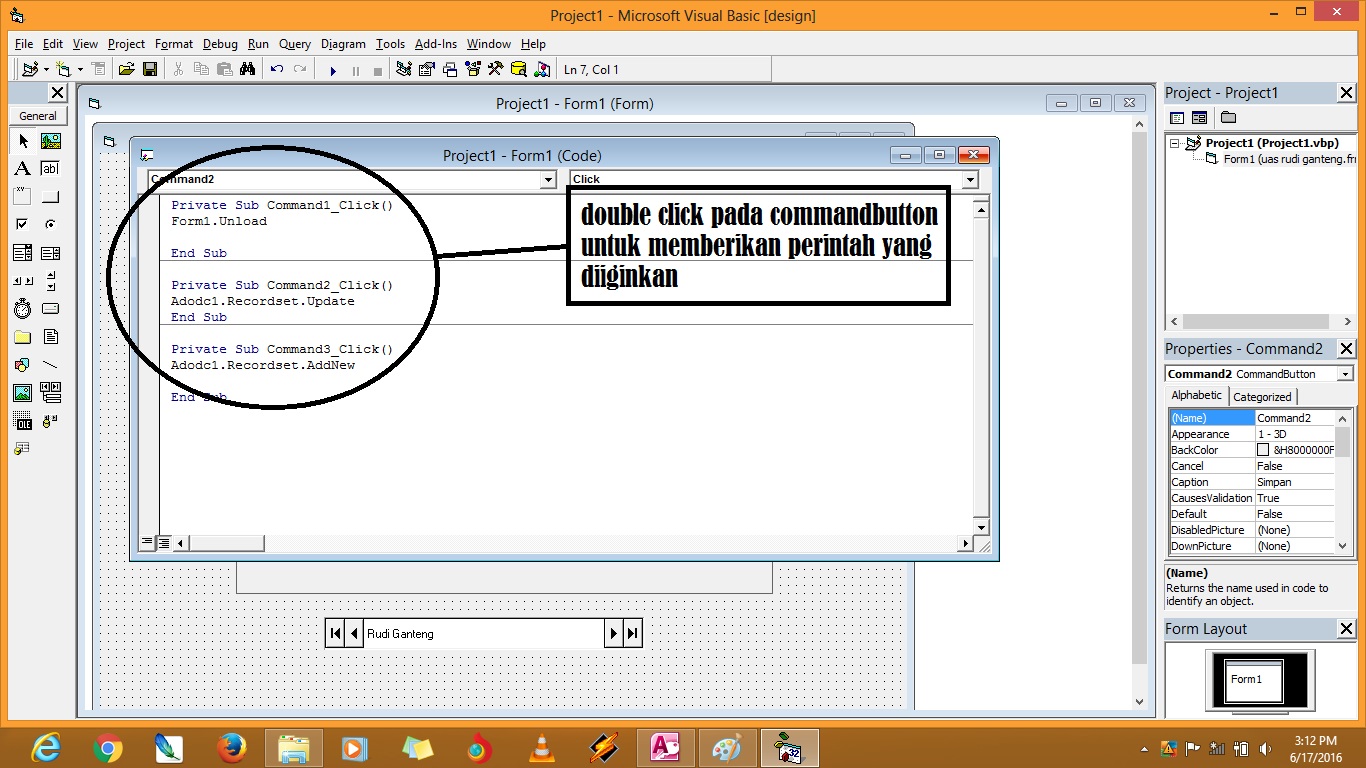
Task: Open the Click event dropdown
Action: pyautogui.click(x=967, y=178)
